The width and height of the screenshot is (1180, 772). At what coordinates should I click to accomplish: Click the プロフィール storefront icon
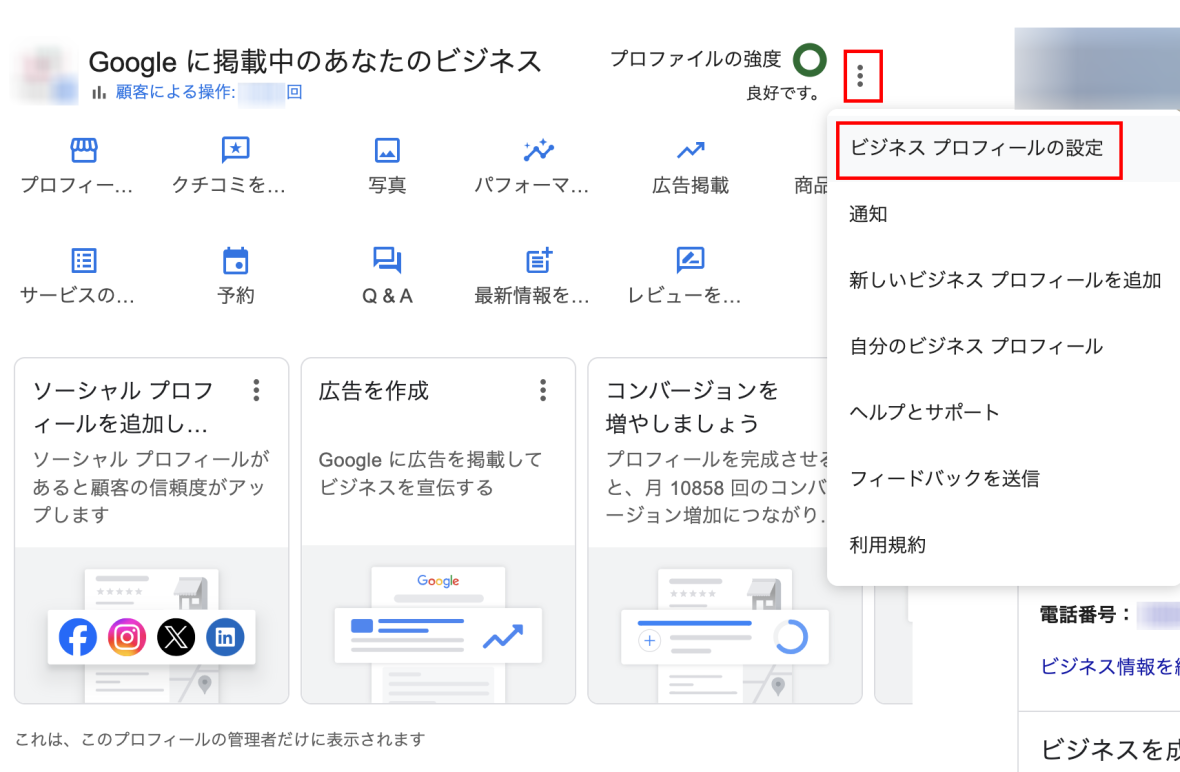click(84, 151)
